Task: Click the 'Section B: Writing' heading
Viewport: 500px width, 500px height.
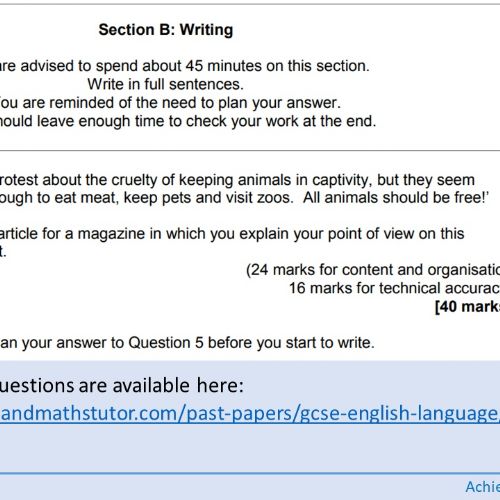Action: coord(166,30)
